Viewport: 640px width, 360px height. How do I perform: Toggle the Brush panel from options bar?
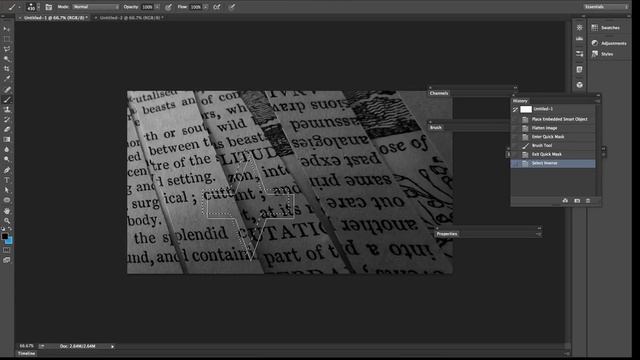pos(49,7)
